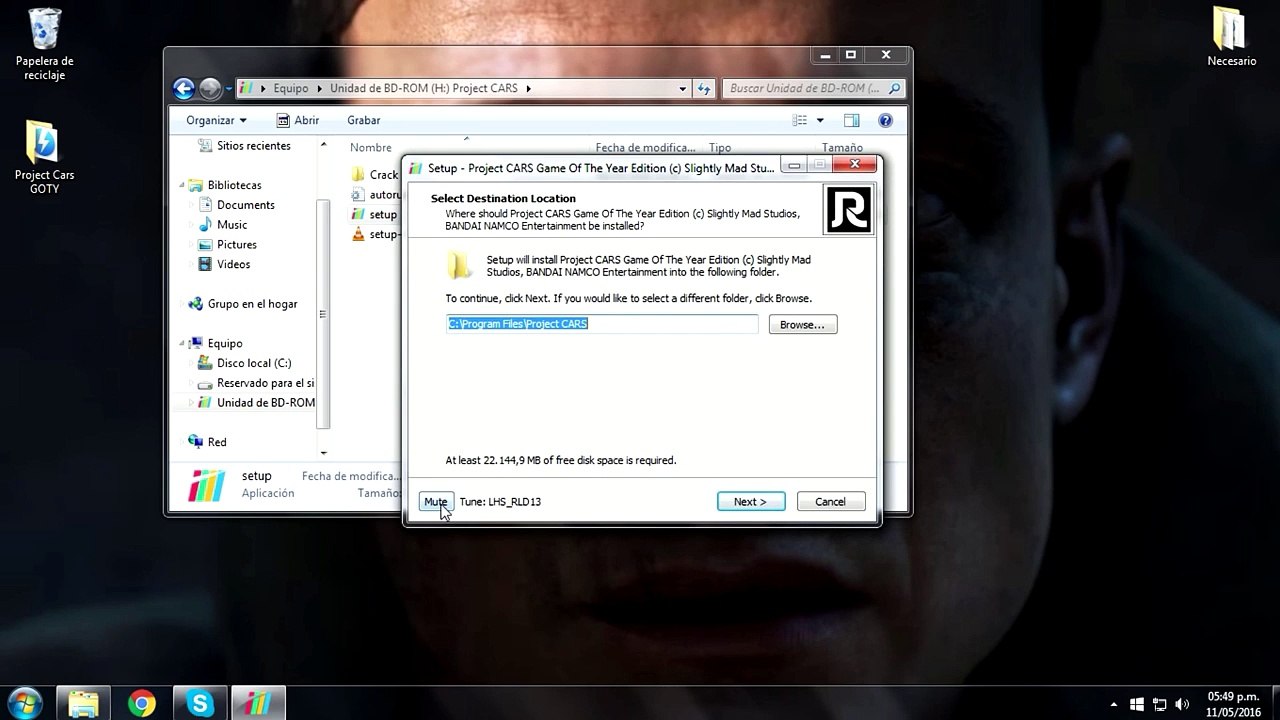Image resolution: width=1280 pixels, height=720 pixels.
Task: Select the VLC cone file named setup-
Action: click(375, 234)
